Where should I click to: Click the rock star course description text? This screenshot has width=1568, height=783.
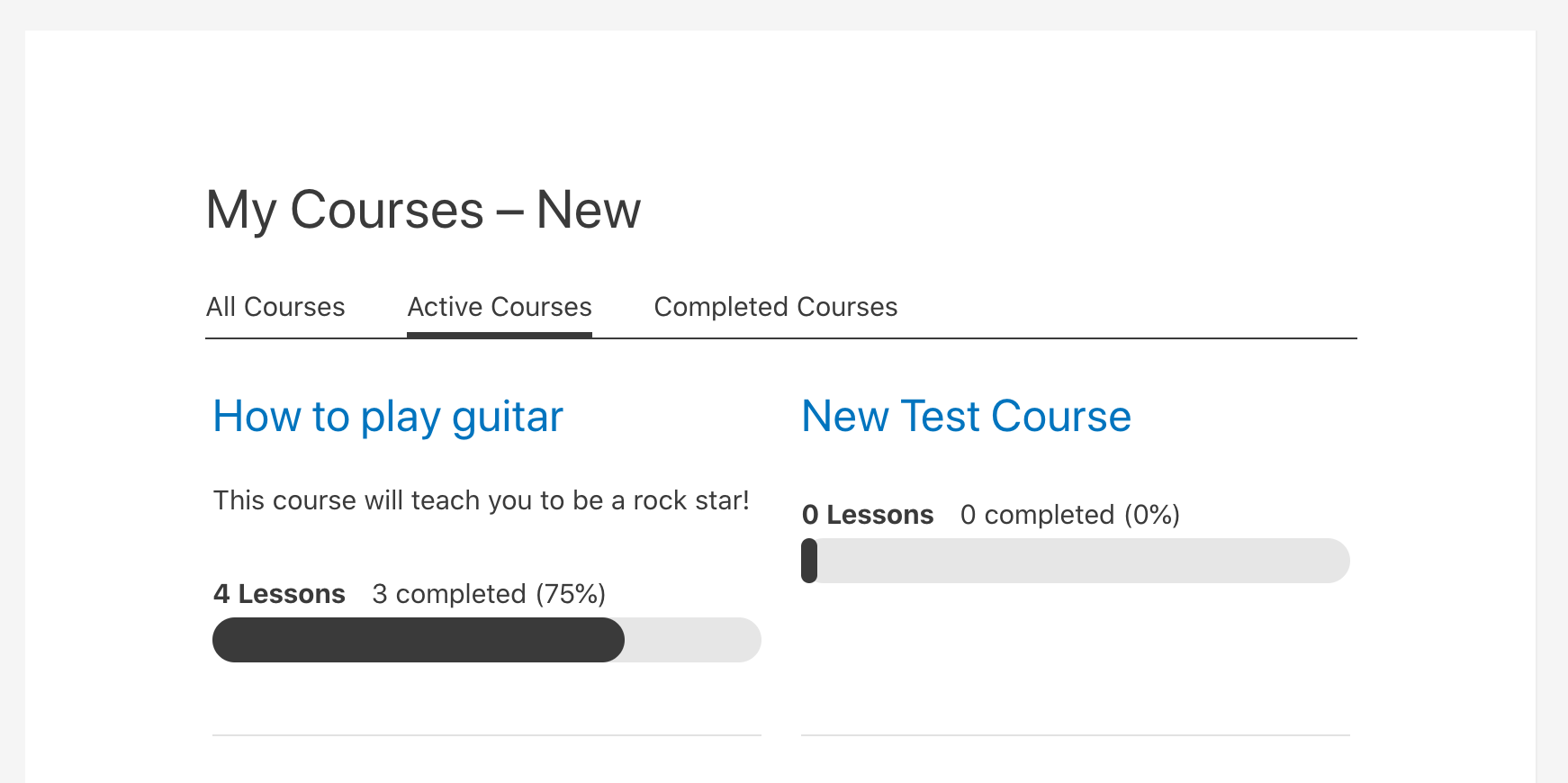click(x=482, y=500)
